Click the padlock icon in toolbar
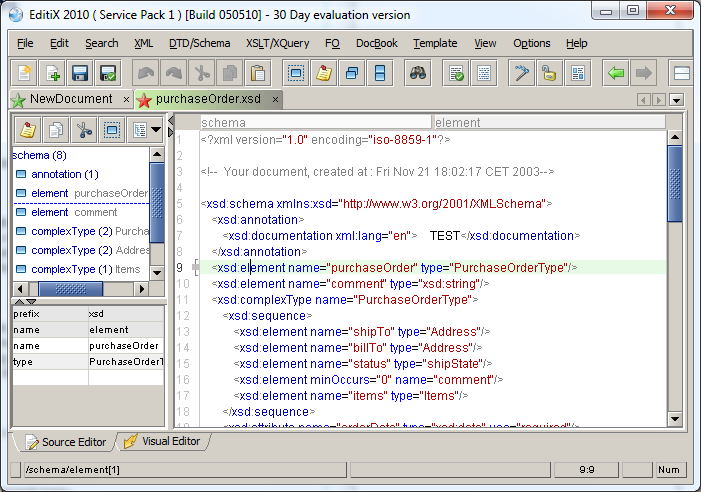The width and height of the screenshot is (701, 492). pyautogui.click(x=549, y=73)
